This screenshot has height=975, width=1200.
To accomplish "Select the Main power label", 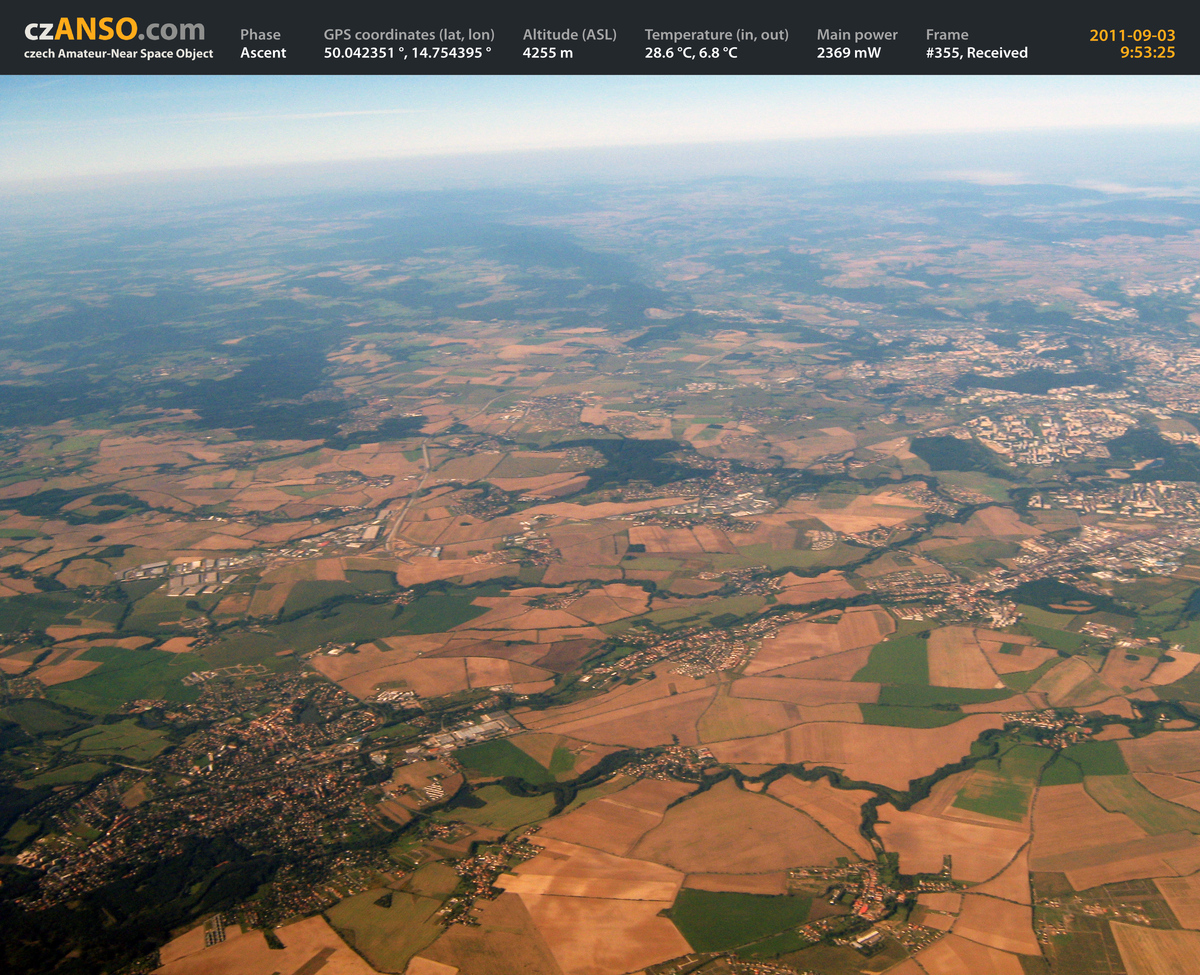I will pyautogui.click(x=857, y=35).
